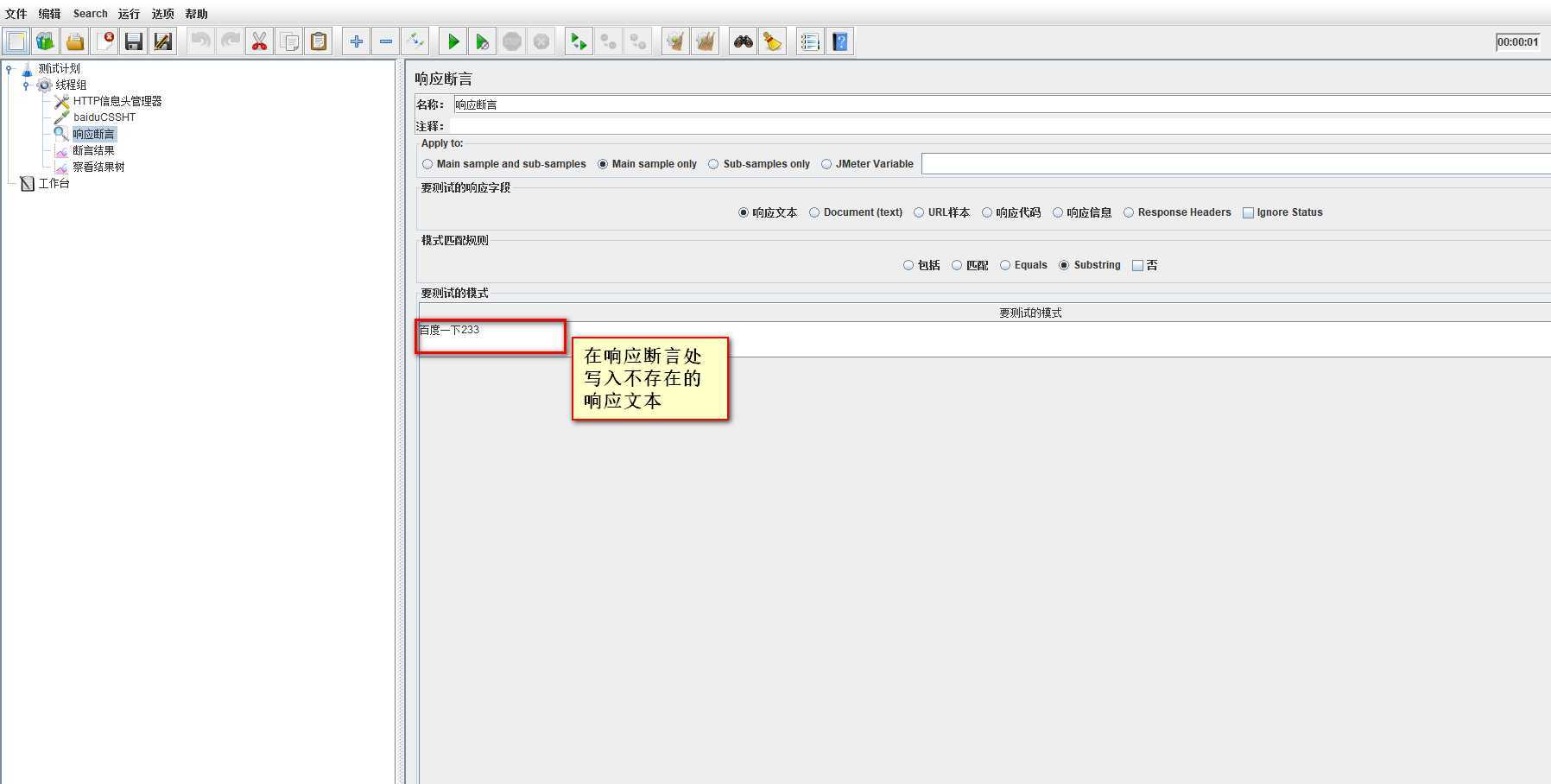Click the Save As icon with pencil
The height and width of the screenshot is (784, 1551).
[x=163, y=41]
